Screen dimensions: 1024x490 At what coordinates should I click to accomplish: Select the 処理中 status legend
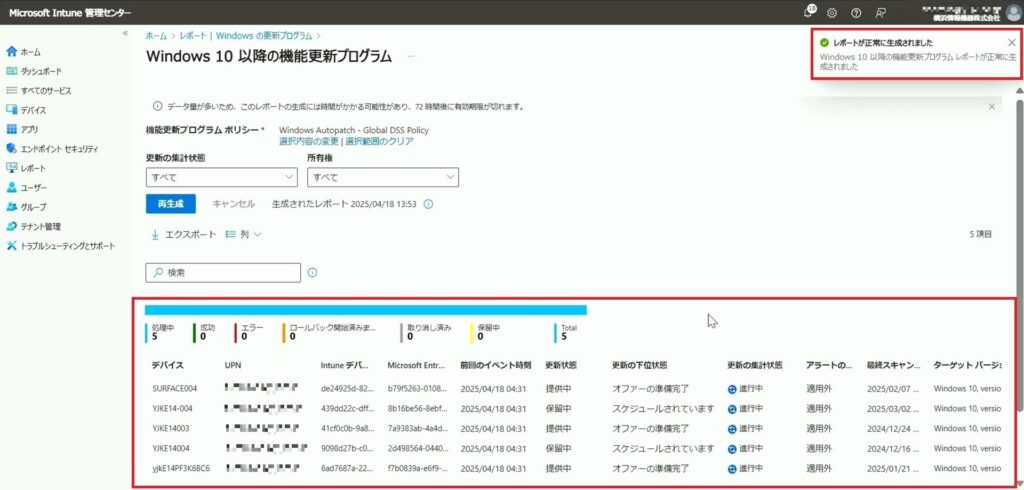pos(161,332)
